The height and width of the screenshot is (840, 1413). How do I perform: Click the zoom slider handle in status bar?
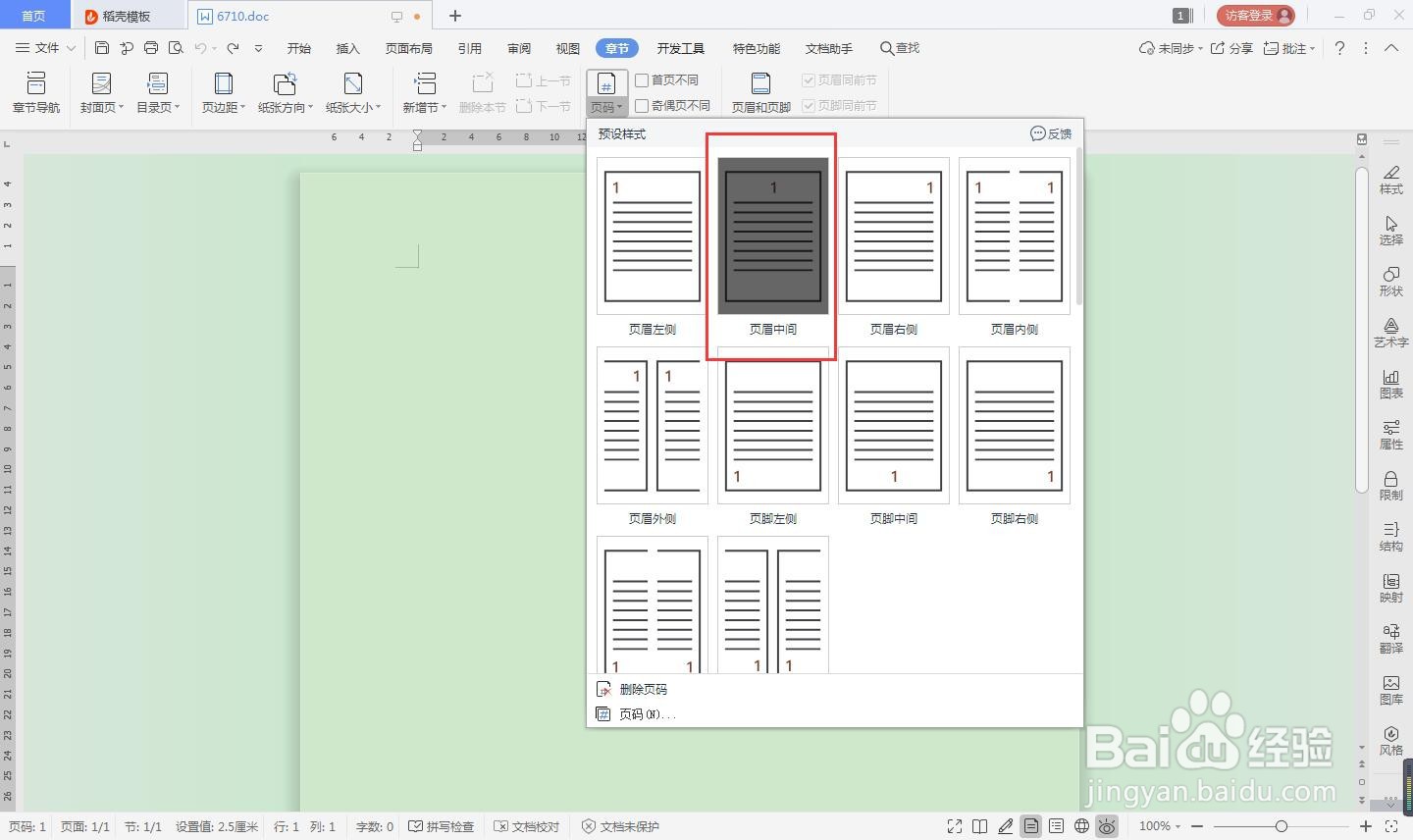tap(1282, 826)
